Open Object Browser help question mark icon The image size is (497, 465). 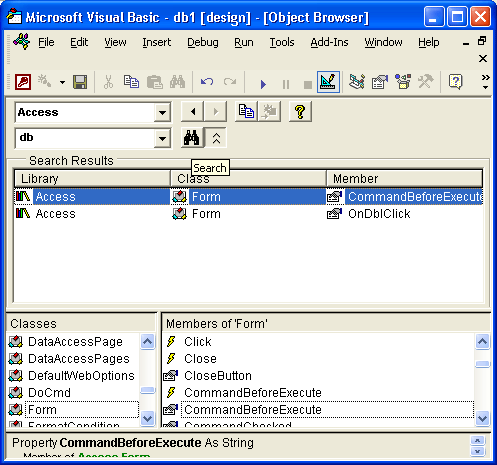click(x=300, y=111)
